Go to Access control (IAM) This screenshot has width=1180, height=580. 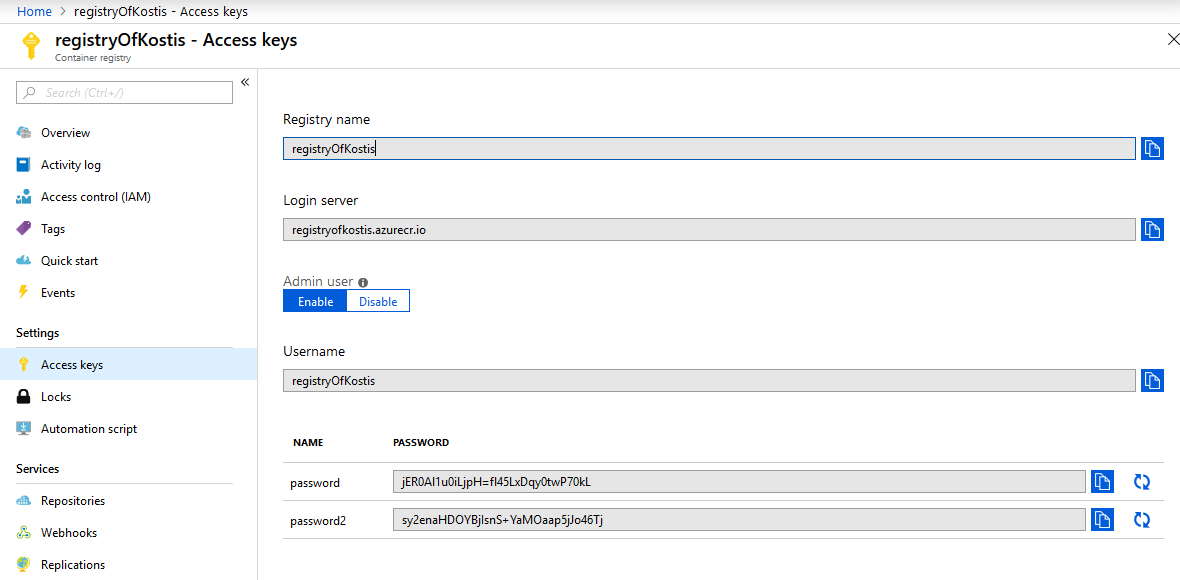95,197
